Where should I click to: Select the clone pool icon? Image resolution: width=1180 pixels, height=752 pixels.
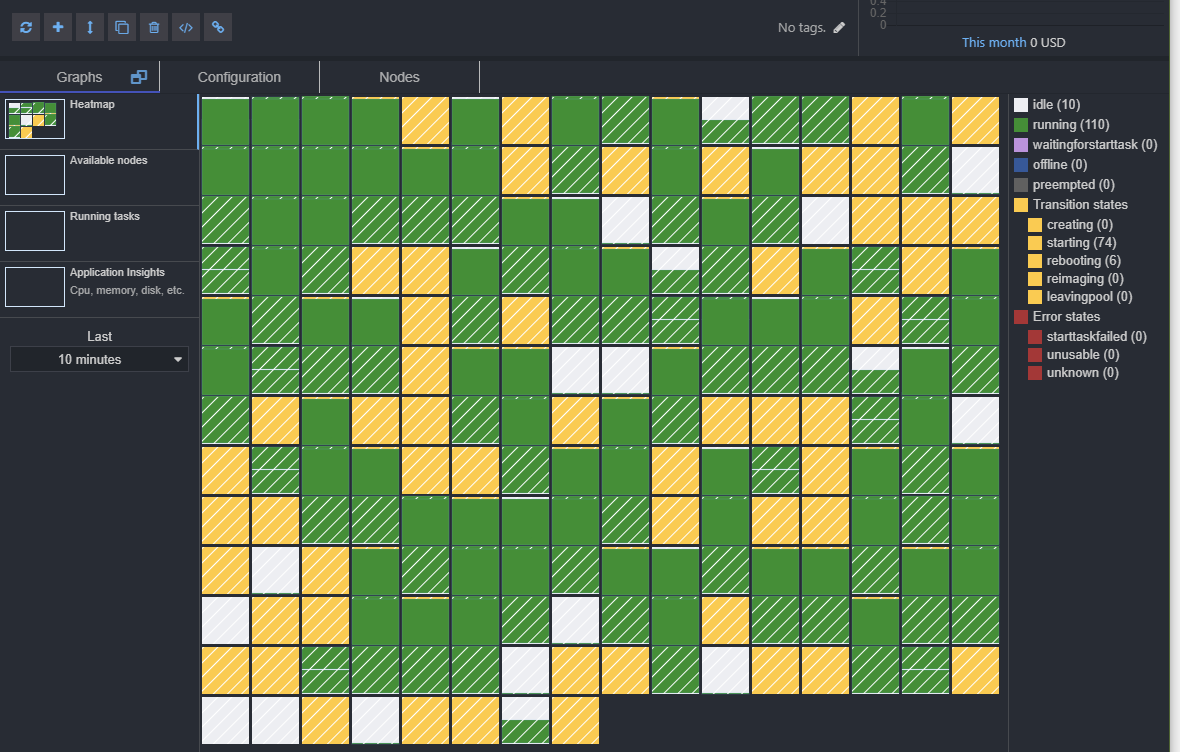[x=121, y=27]
